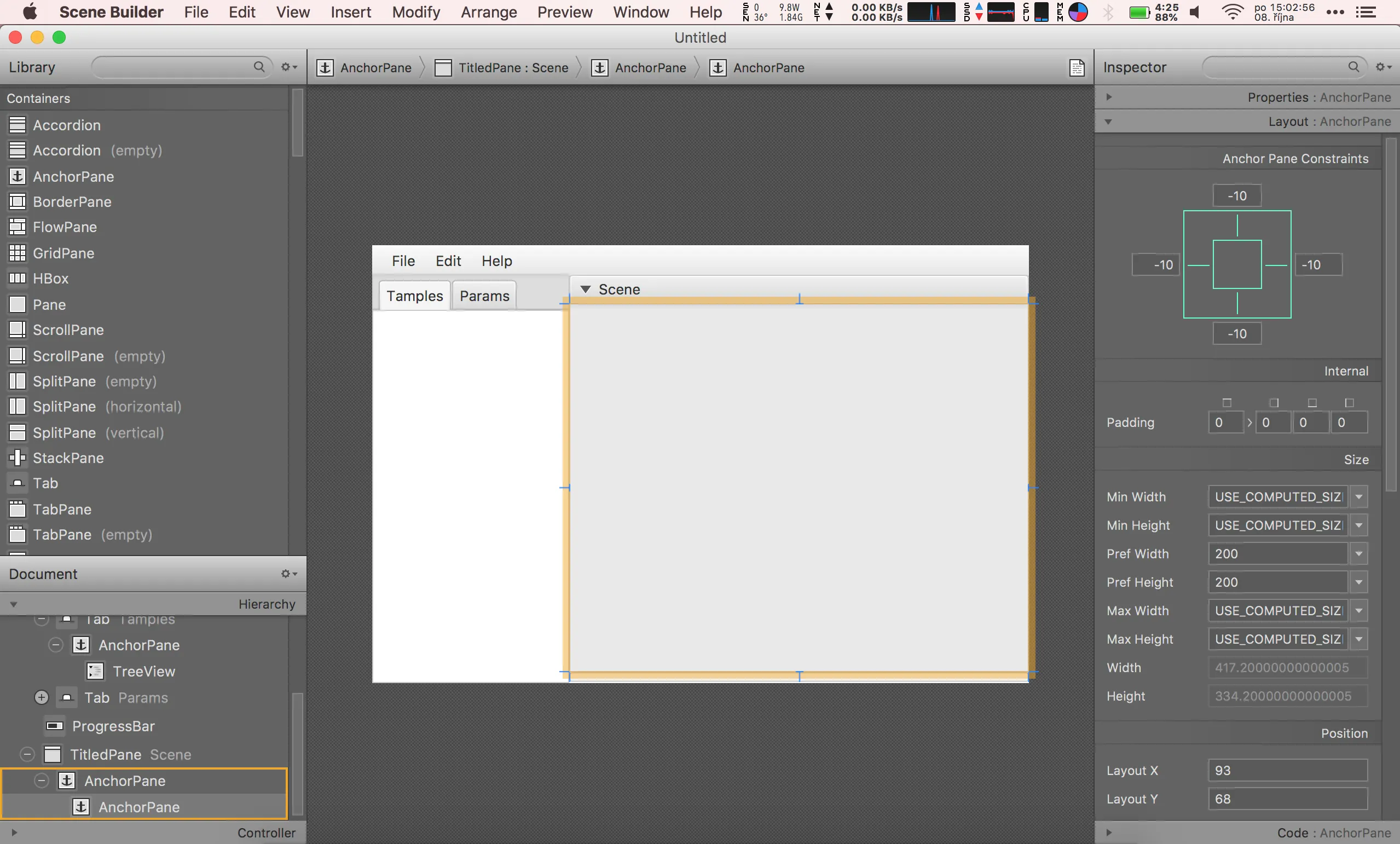1400x844 pixels.
Task: Open the Inspector settings gear menu
Action: [1382, 67]
